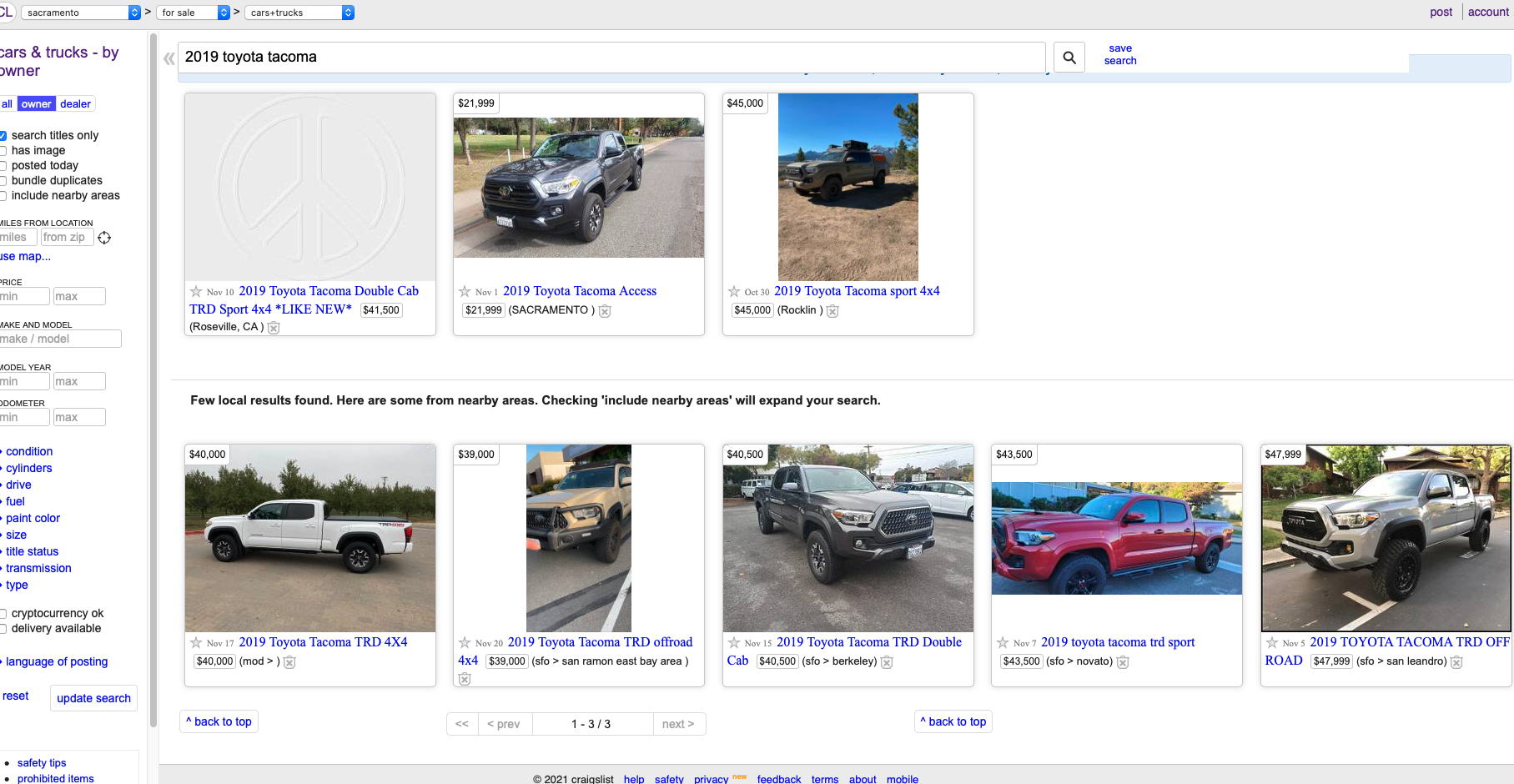Open the gray Tacoma Access photo
This screenshot has width=1514, height=784.
coord(579,188)
